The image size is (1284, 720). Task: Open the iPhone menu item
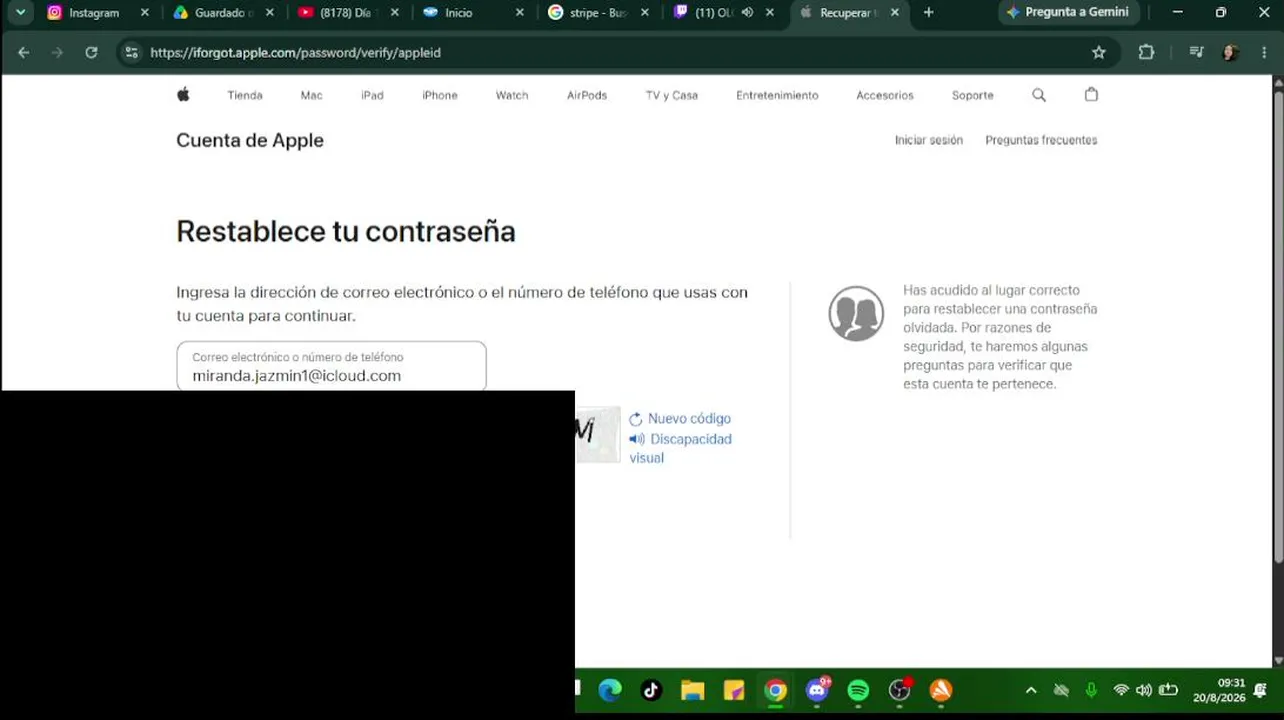(x=440, y=95)
